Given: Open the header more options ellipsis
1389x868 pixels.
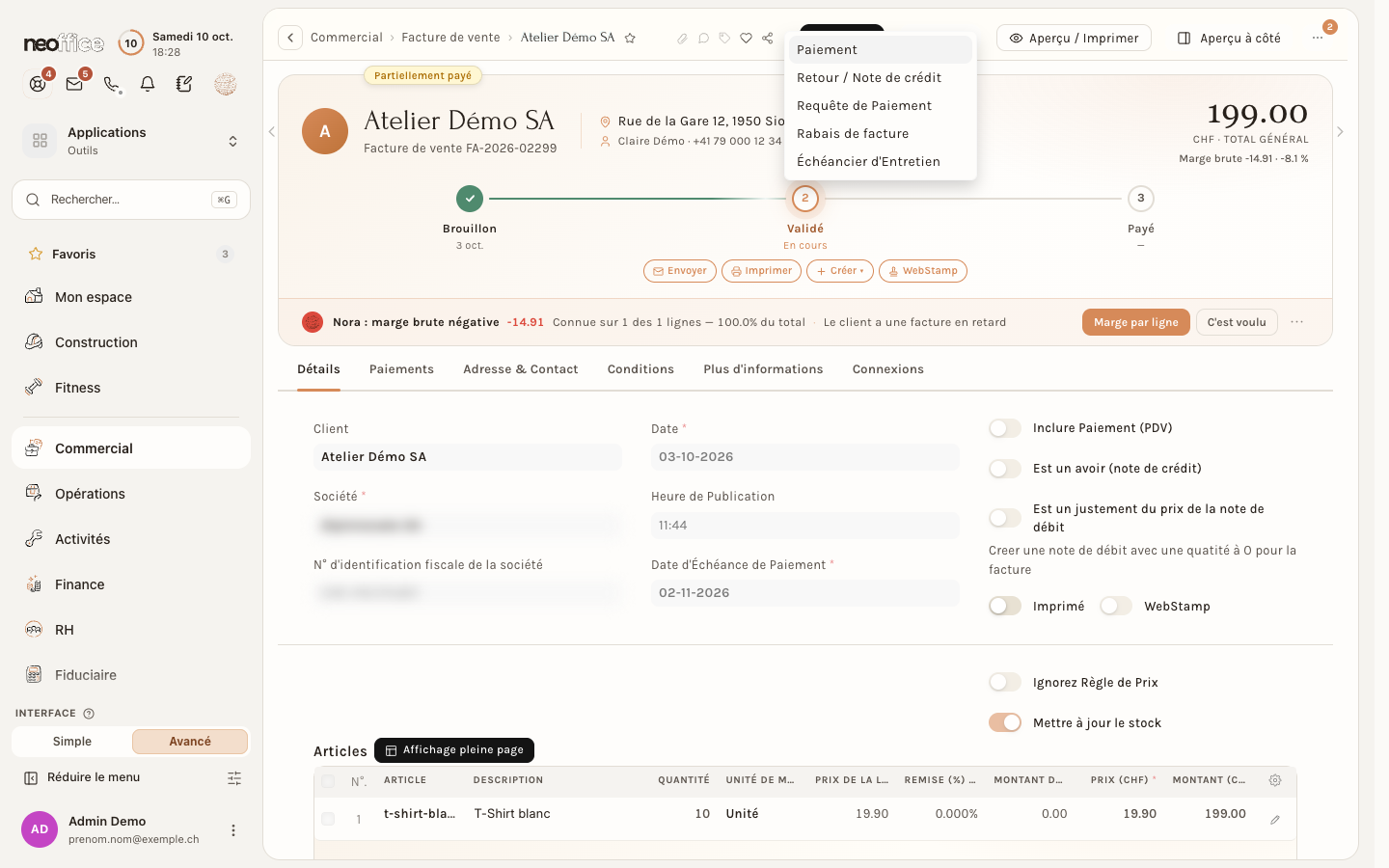Looking at the screenshot, I should tap(1318, 38).
